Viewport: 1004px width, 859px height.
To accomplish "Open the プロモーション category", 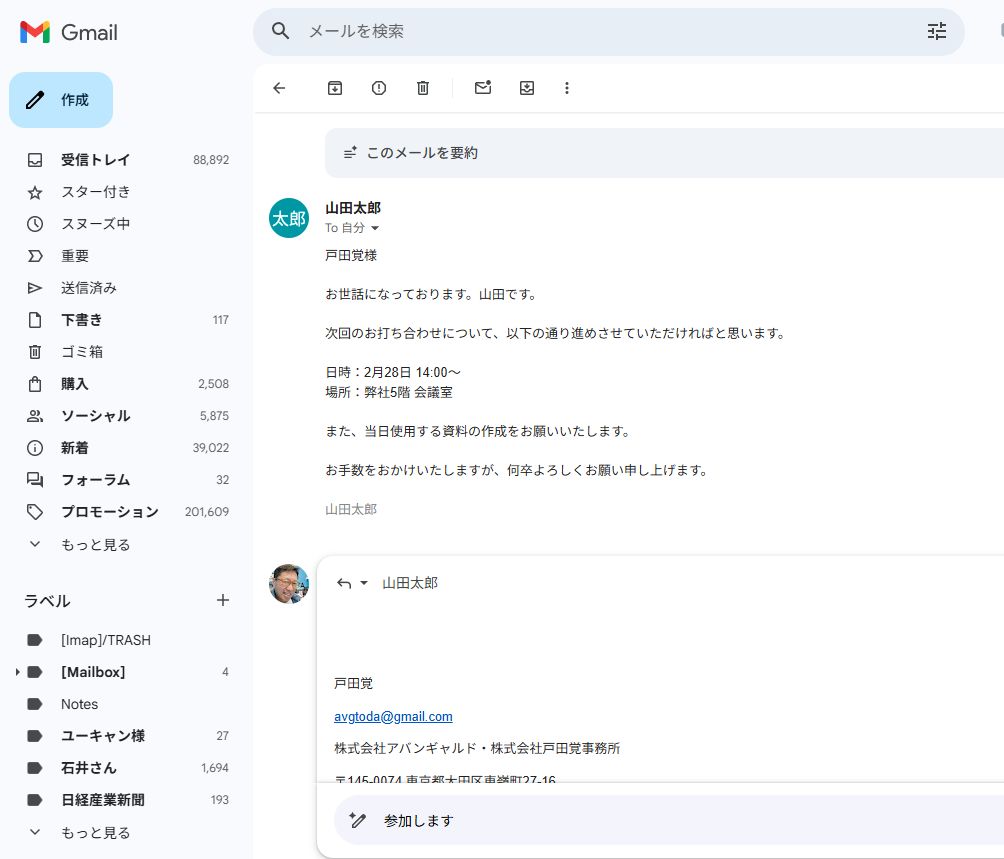I will coord(109,511).
